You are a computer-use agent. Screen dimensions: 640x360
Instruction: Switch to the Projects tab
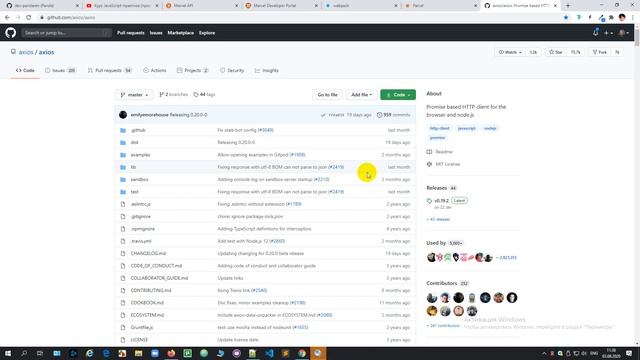tap(192, 70)
